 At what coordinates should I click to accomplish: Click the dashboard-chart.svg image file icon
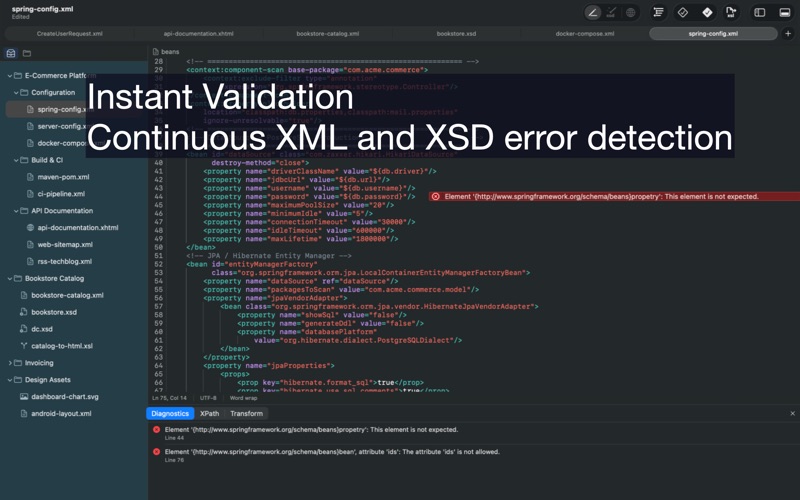click(x=23, y=396)
